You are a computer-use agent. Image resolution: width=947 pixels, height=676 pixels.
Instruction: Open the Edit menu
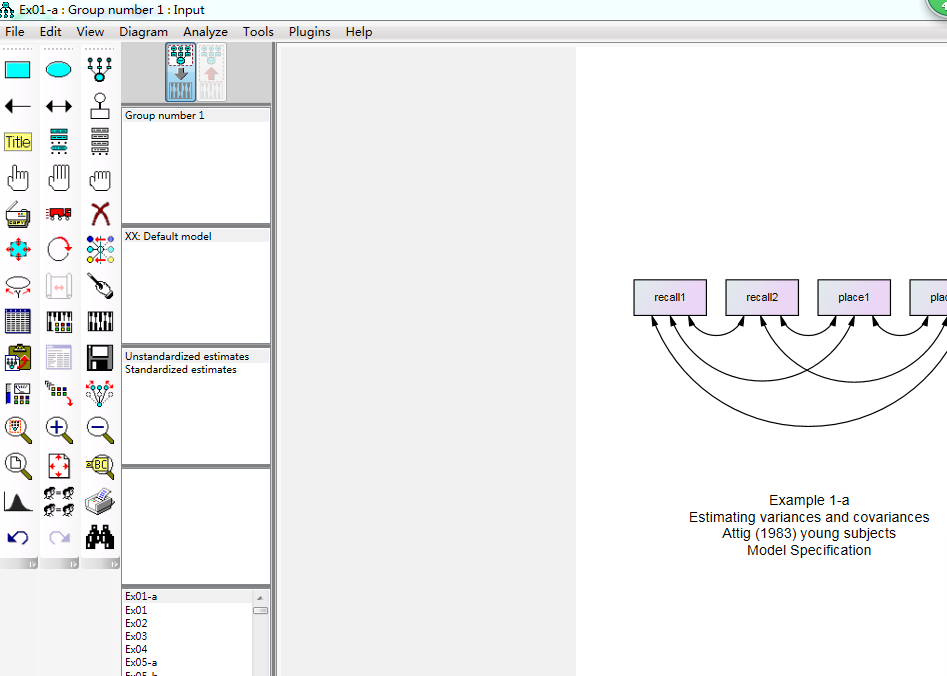(50, 32)
